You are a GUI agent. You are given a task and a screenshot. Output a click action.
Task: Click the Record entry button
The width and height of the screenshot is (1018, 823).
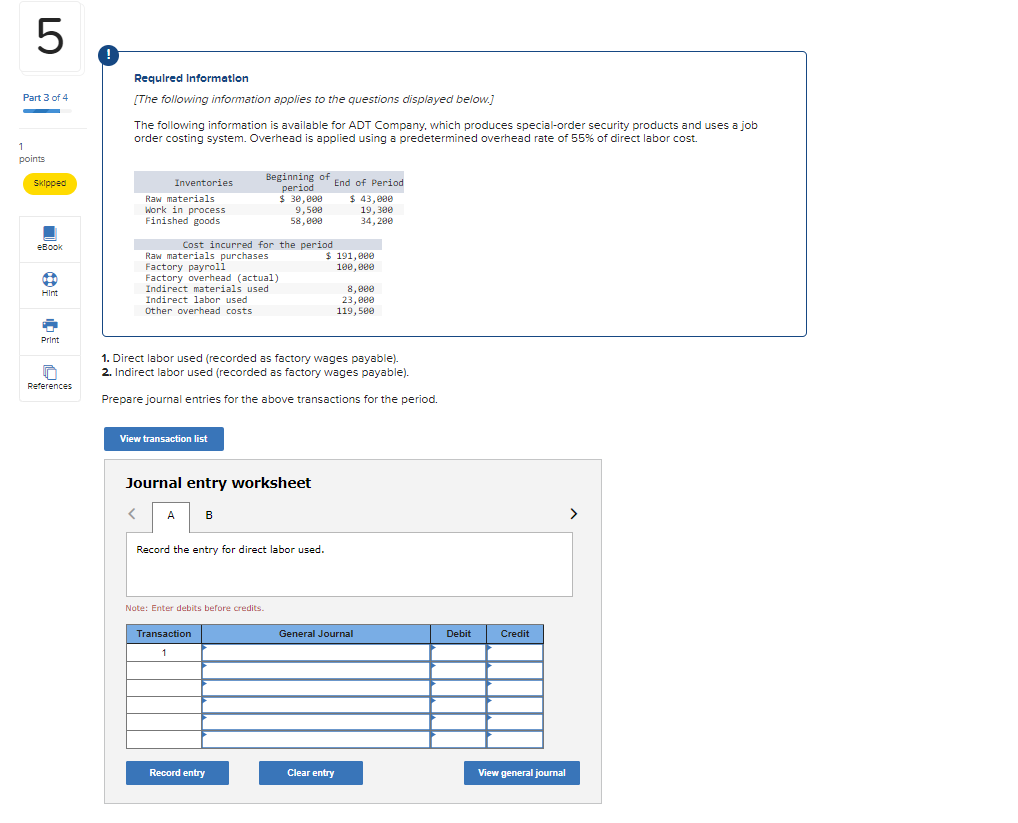[177, 773]
